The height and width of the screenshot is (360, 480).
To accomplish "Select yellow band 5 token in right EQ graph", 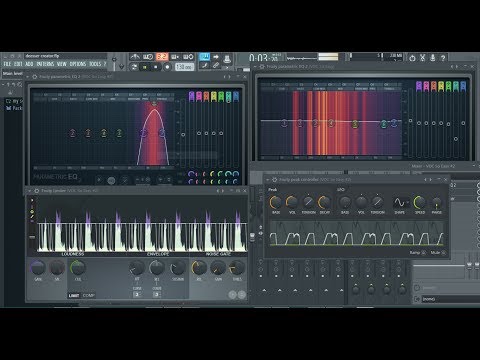I will [355, 124].
